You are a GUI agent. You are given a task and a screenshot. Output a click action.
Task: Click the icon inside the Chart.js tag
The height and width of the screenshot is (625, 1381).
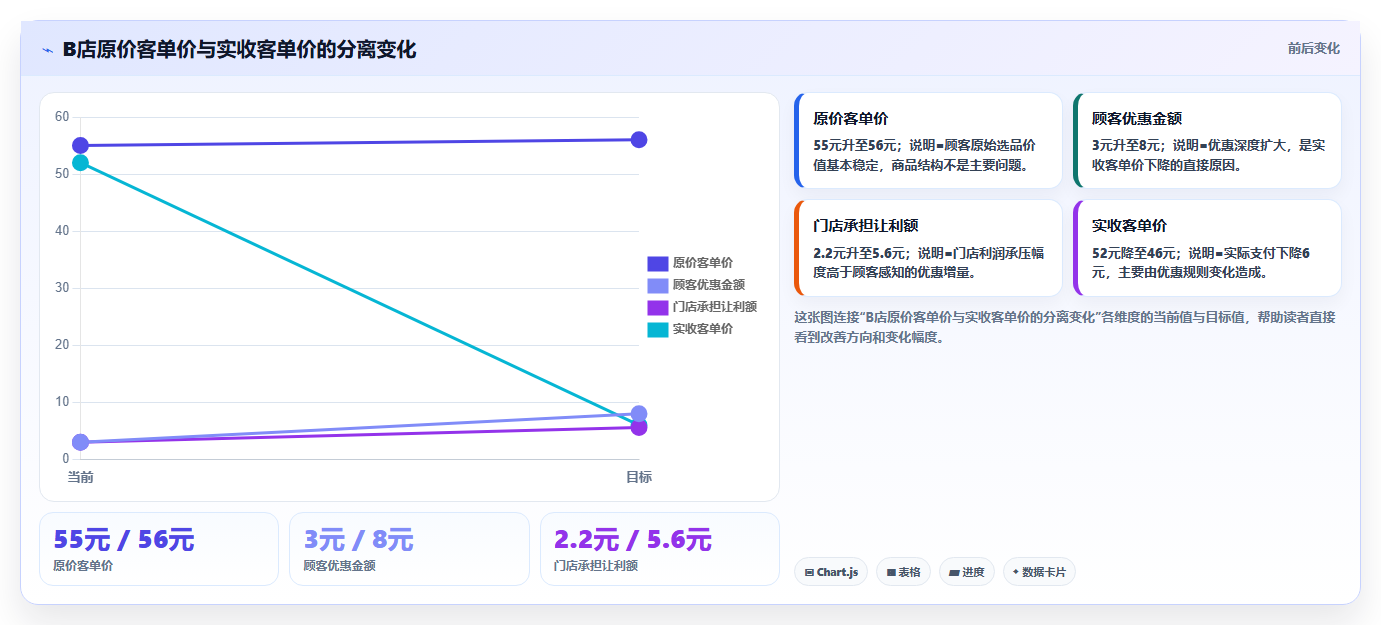tap(809, 573)
